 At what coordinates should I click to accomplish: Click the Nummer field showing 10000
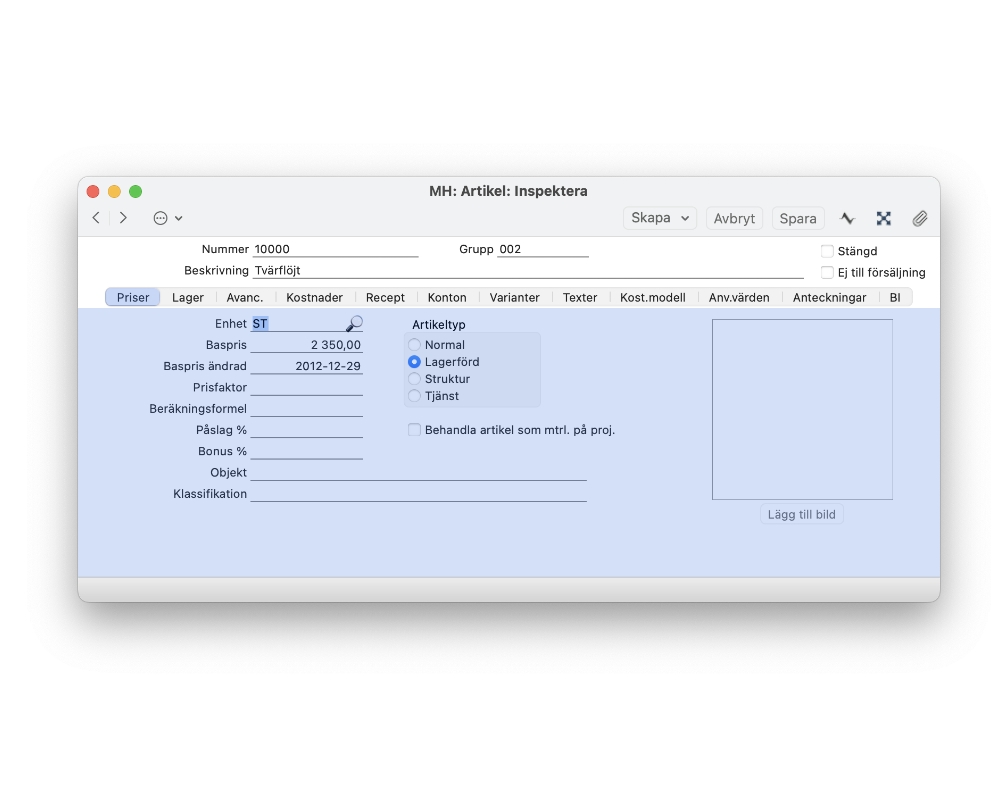coord(335,249)
